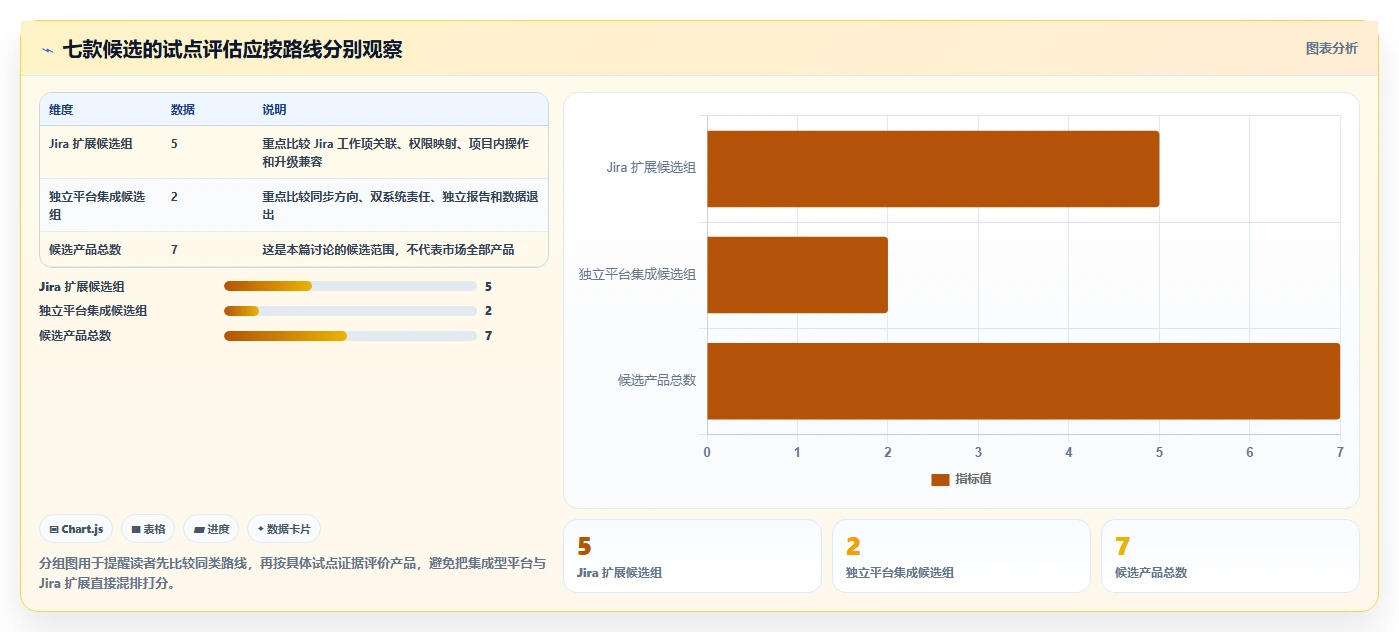Click the 数据 column header
The image size is (1399, 632).
pyautogui.click(x=183, y=110)
